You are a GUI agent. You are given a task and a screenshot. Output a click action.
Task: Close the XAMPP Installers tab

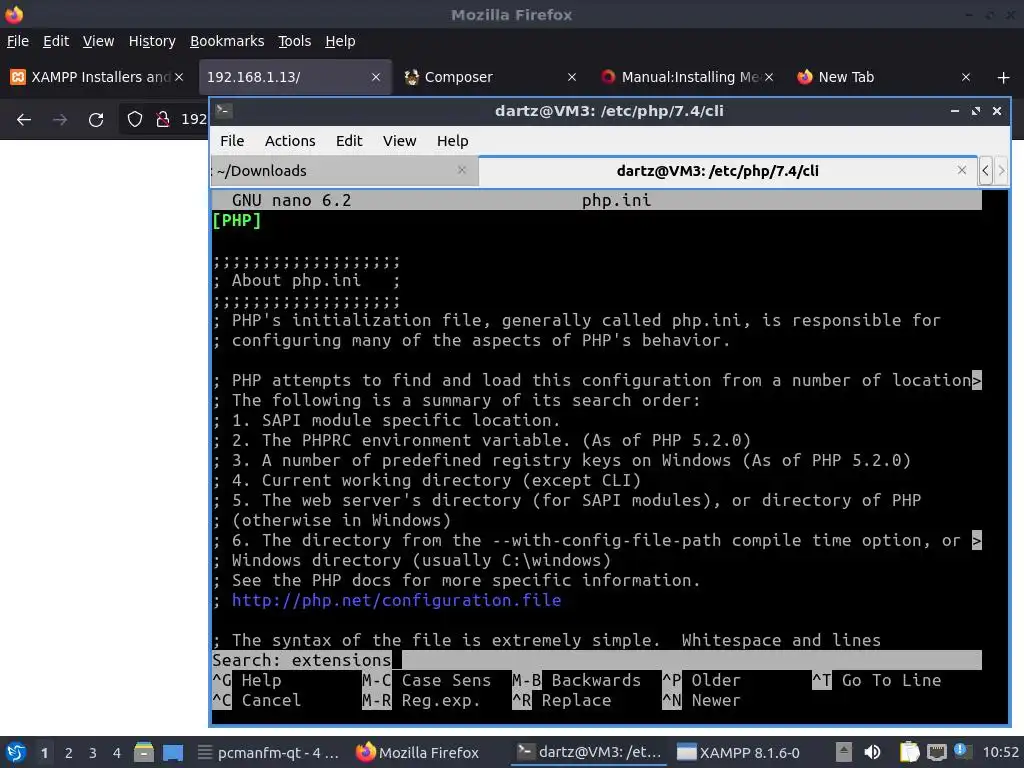click(179, 77)
